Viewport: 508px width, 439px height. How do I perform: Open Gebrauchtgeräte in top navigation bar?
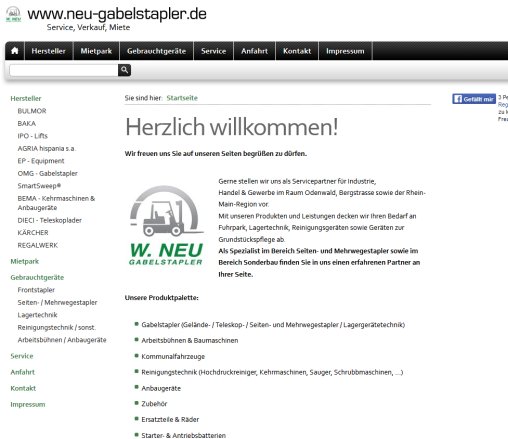156,51
